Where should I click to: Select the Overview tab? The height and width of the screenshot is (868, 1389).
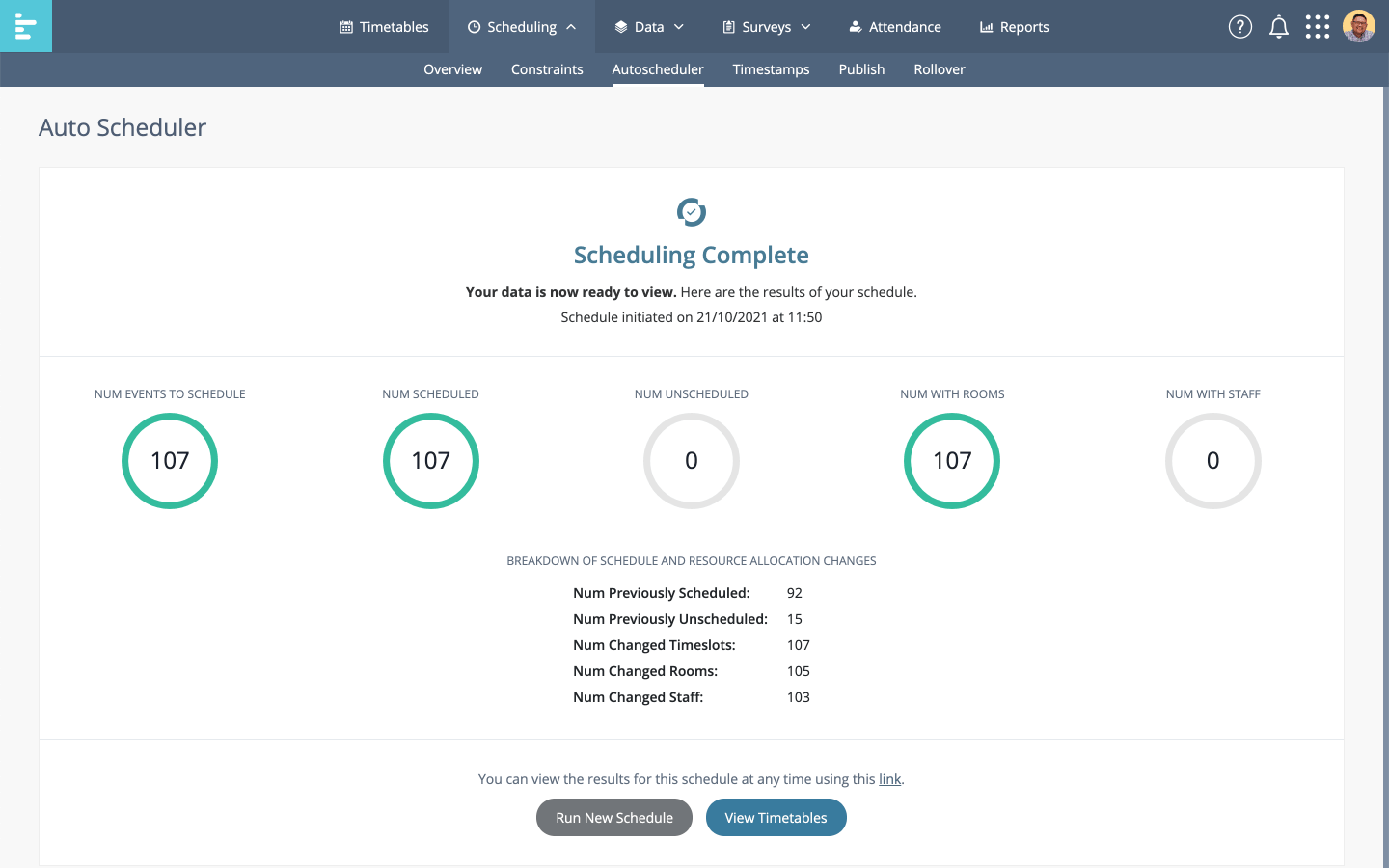[x=452, y=68]
